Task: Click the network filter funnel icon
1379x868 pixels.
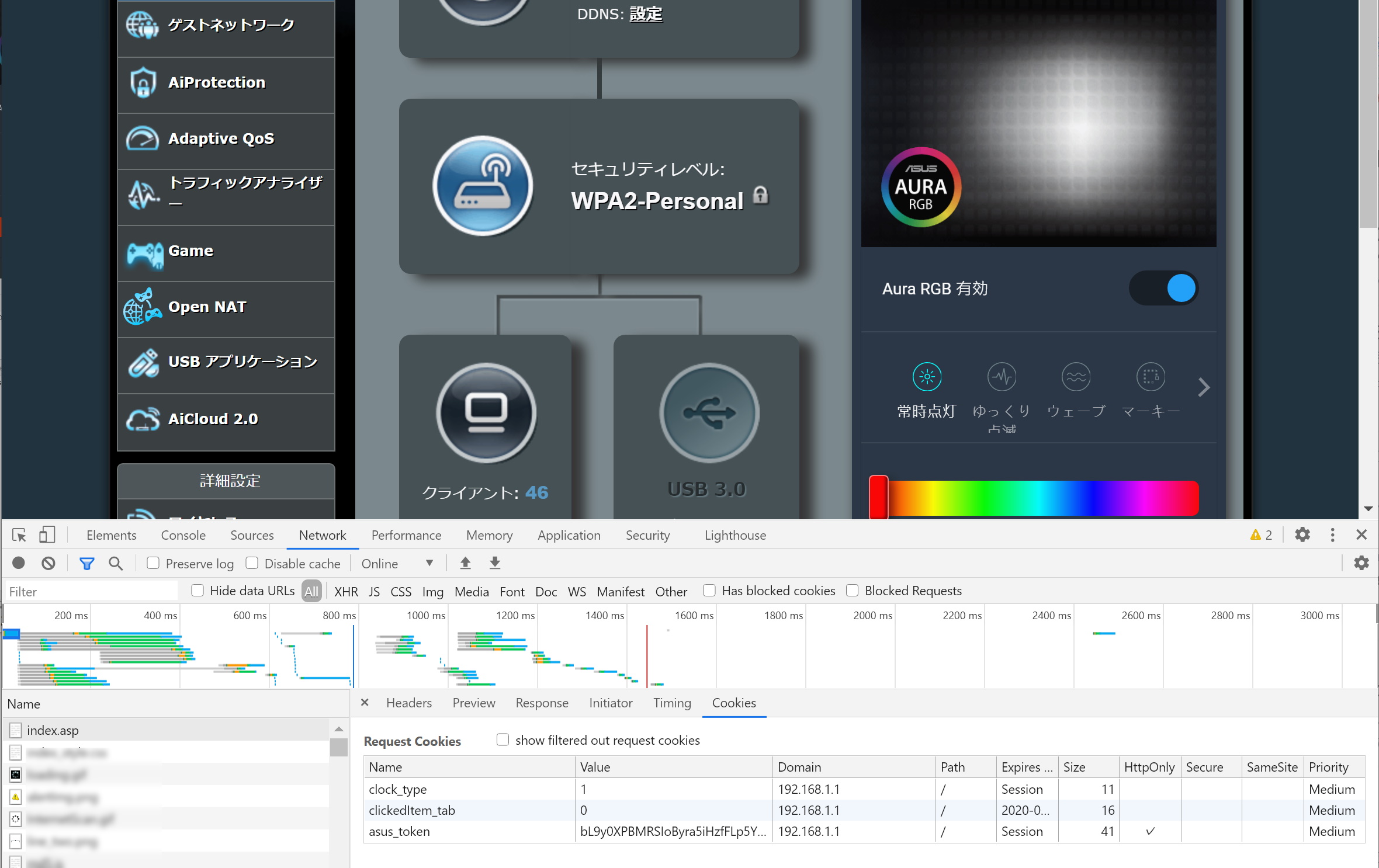Action: 86,563
